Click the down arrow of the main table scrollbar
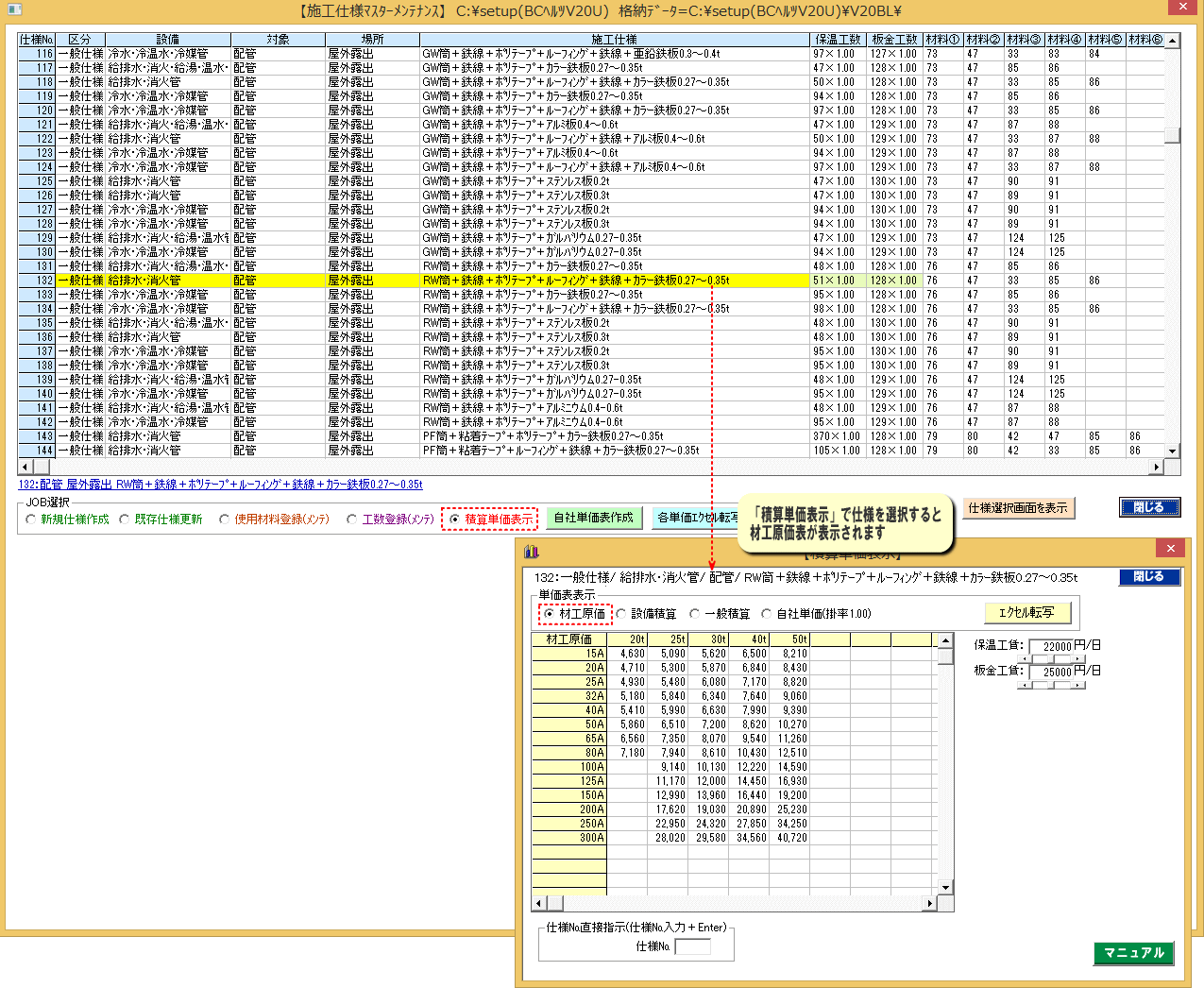The width and height of the screenshot is (1204, 988). [x=1172, y=451]
